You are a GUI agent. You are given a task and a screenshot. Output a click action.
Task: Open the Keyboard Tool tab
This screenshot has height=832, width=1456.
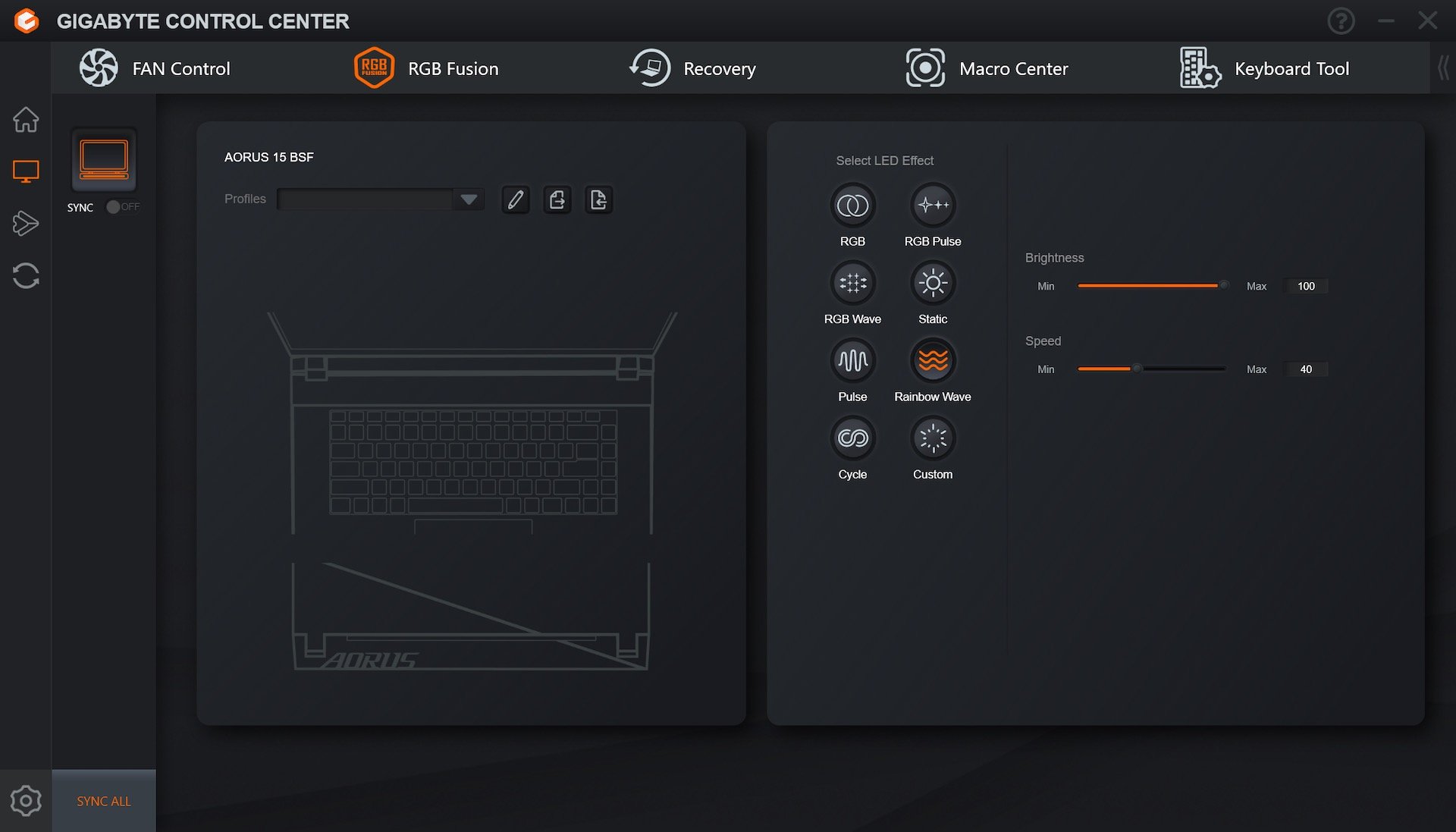pyautogui.click(x=1264, y=68)
